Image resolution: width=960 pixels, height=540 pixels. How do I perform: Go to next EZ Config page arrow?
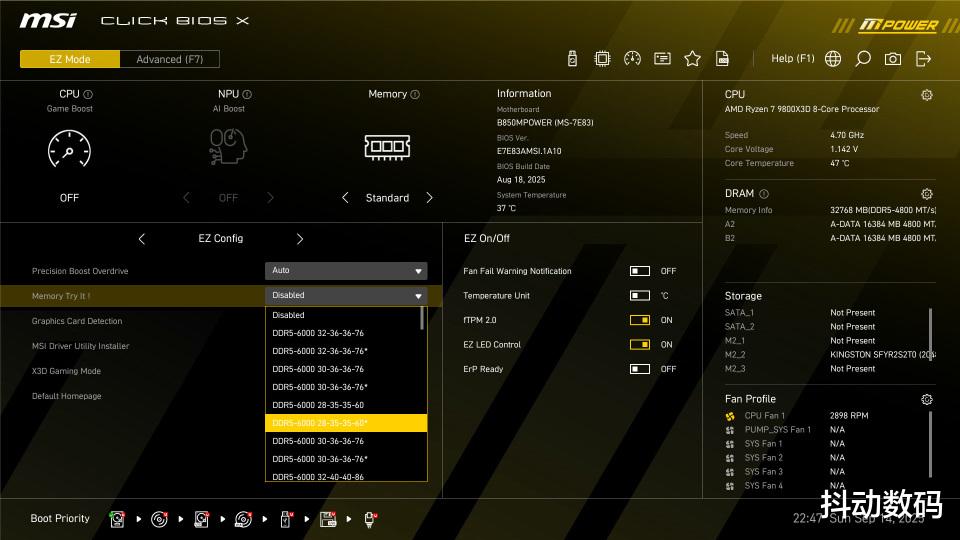pos(300,239)
